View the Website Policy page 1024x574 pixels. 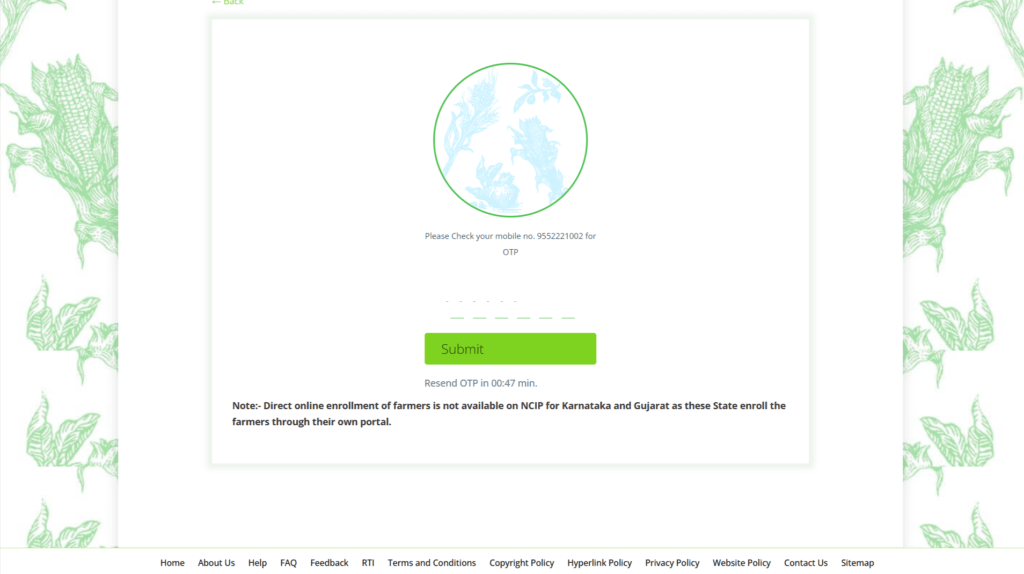741,562
